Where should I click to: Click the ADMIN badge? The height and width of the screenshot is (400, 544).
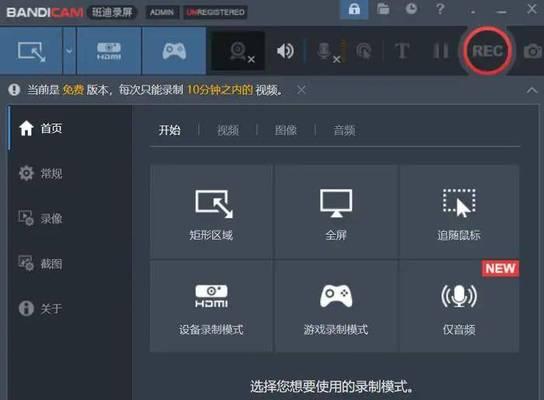click(162, 12)
